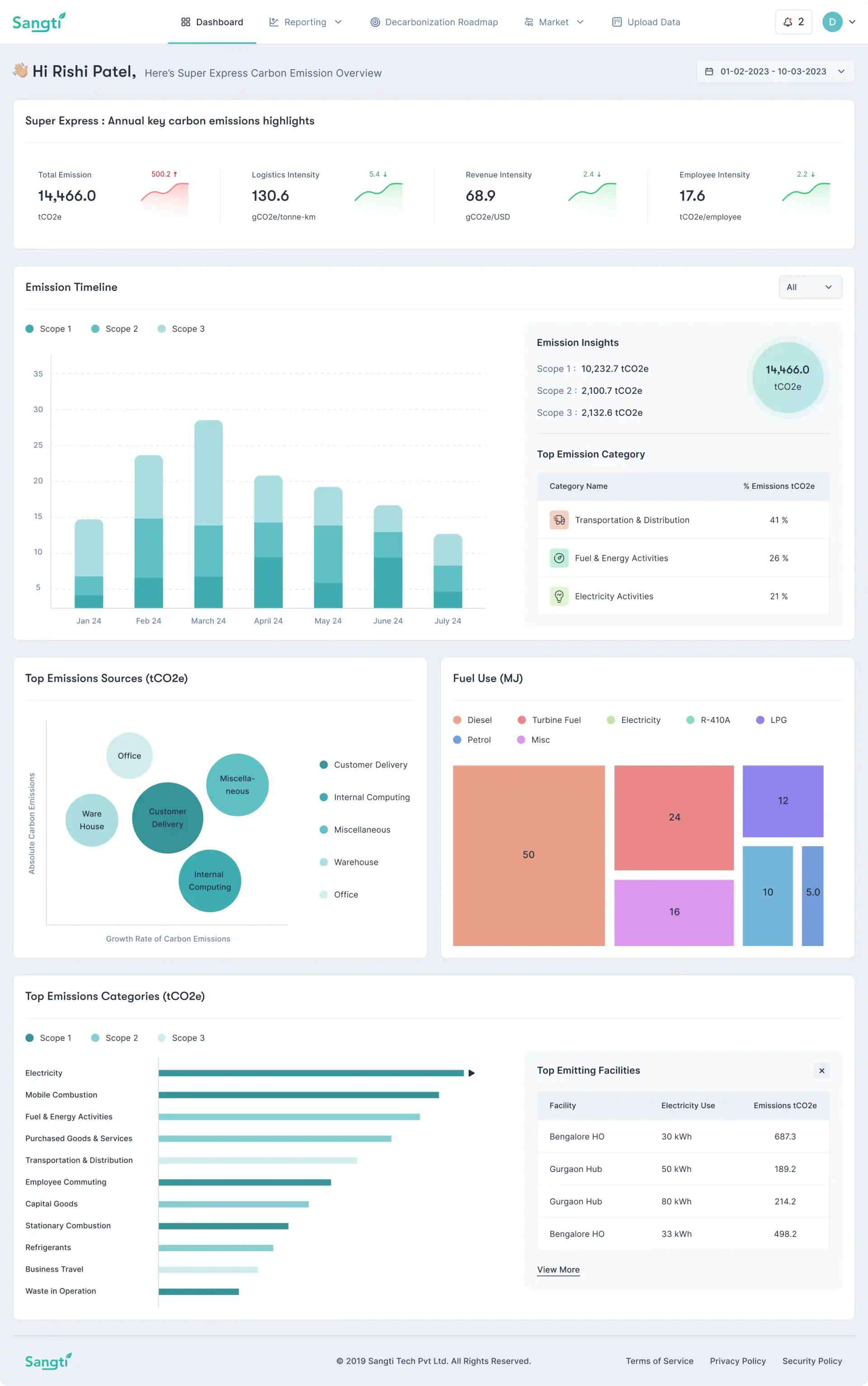Click the Customer Delivery bubble in chart
Image resolution: width=868 pixels, height=1386 pixels.
click(x=168, y=818)
